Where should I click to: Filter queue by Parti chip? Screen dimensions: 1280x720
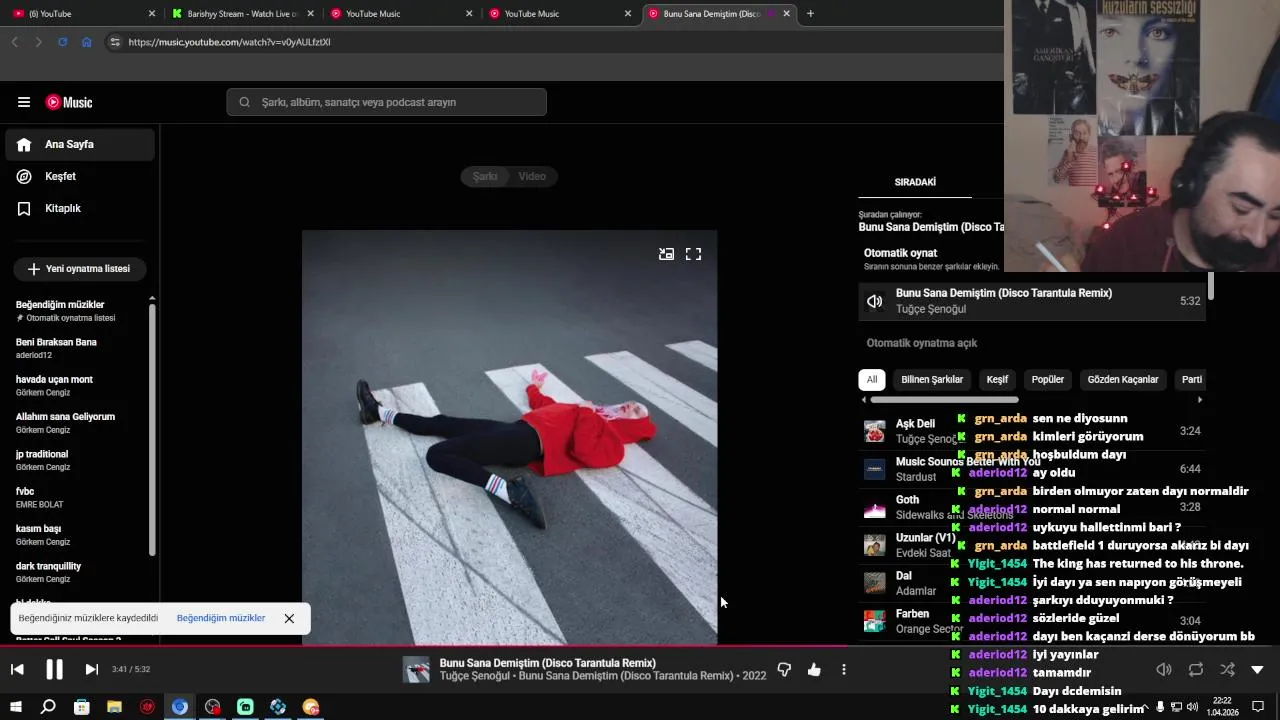pos(1191,380)
